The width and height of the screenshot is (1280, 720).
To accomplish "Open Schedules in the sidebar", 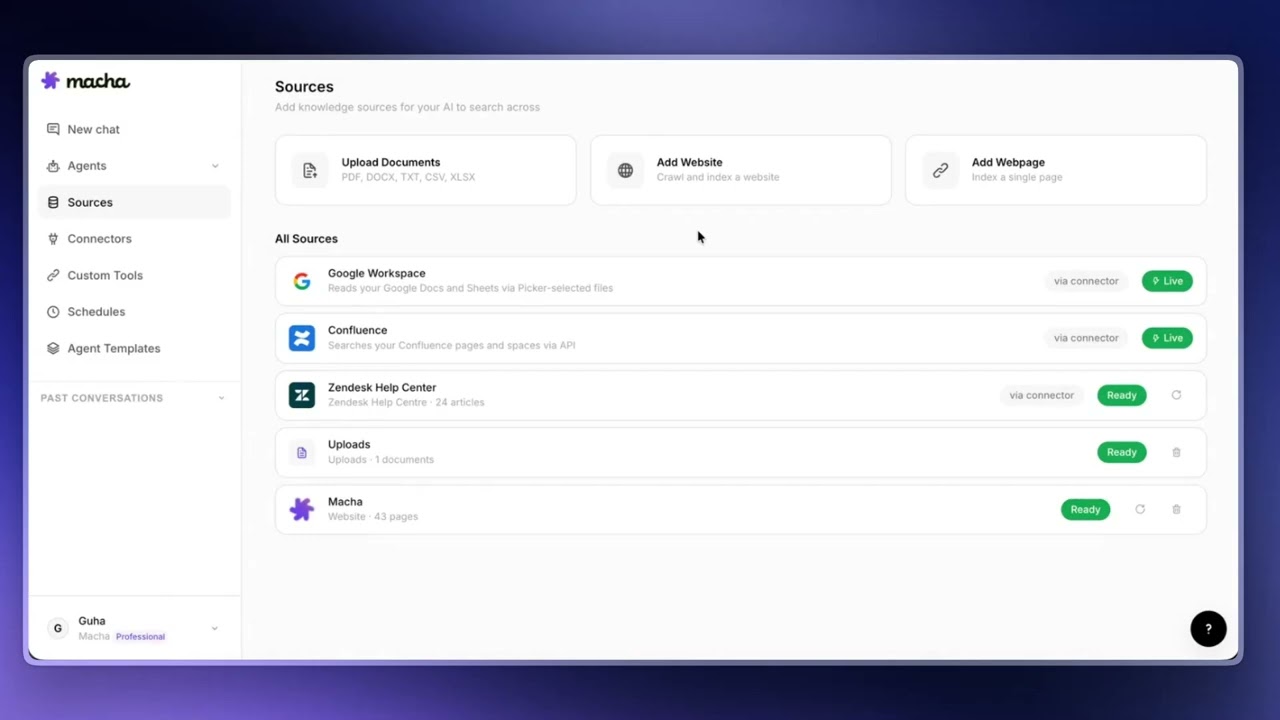I will tap(134, 312).
